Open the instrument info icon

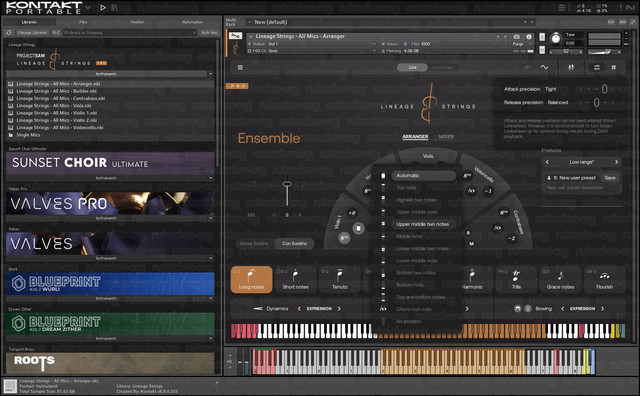(x=529, y=37)
